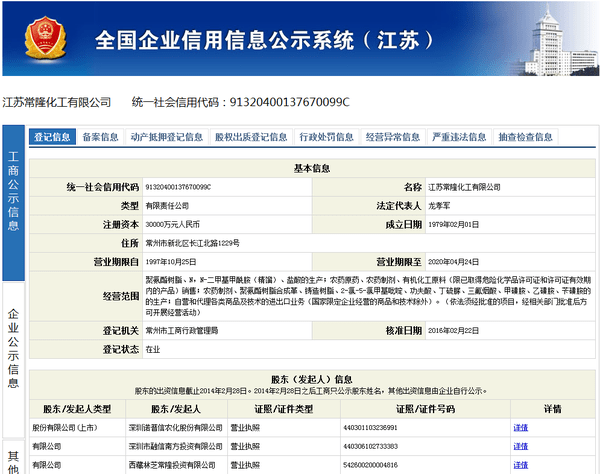Select the 其他 side tab at bottom

click(x=13, y=459)
